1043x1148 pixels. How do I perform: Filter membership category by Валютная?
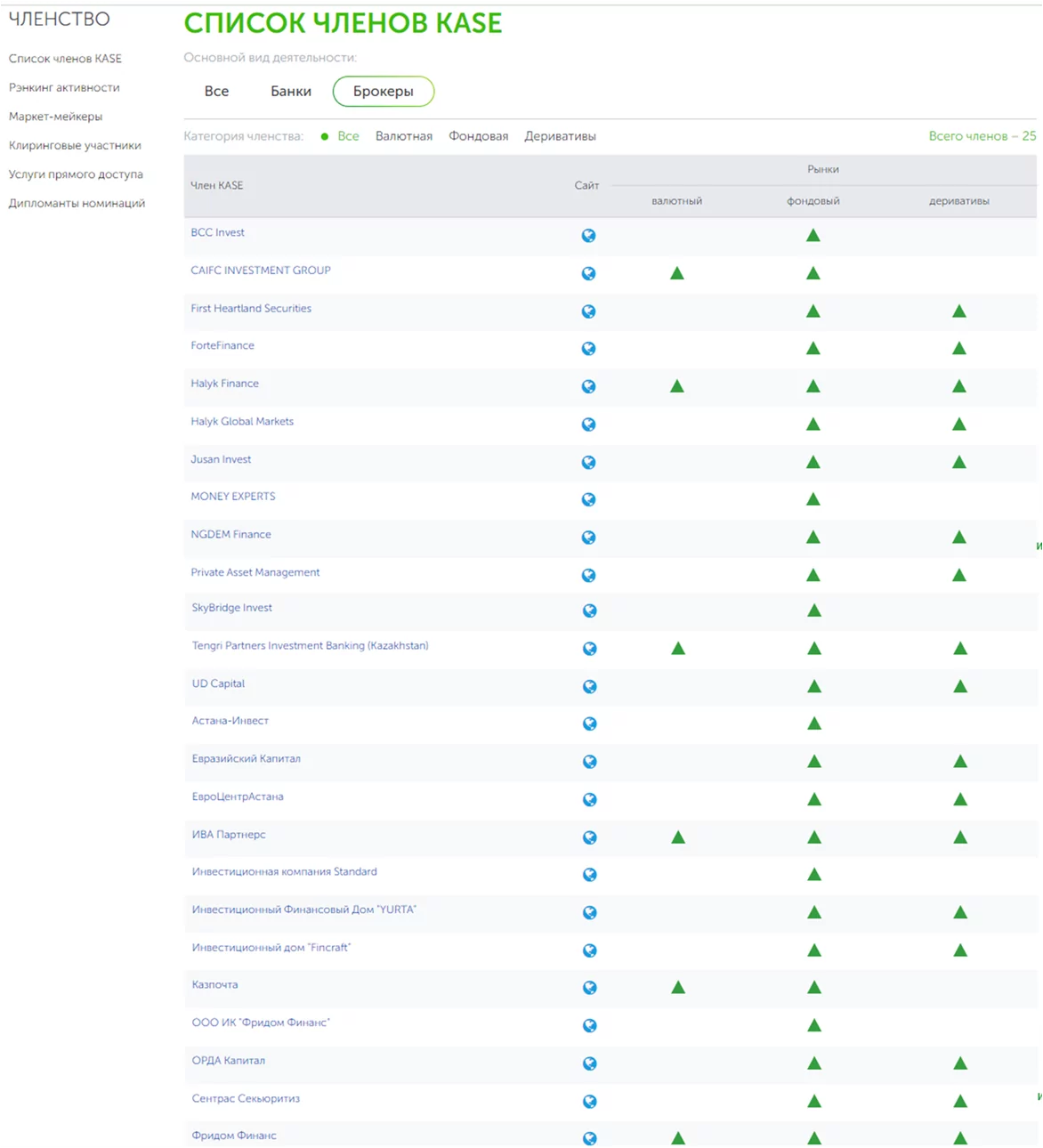pyautogui.click(x=404, y=136)
